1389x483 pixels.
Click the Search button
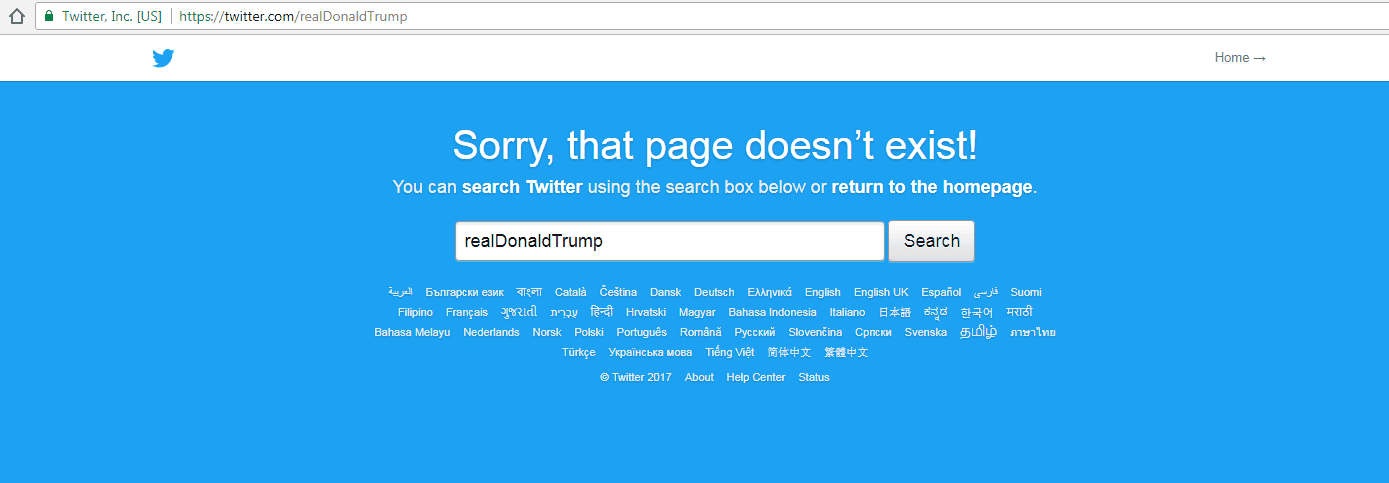coord(931,241)
